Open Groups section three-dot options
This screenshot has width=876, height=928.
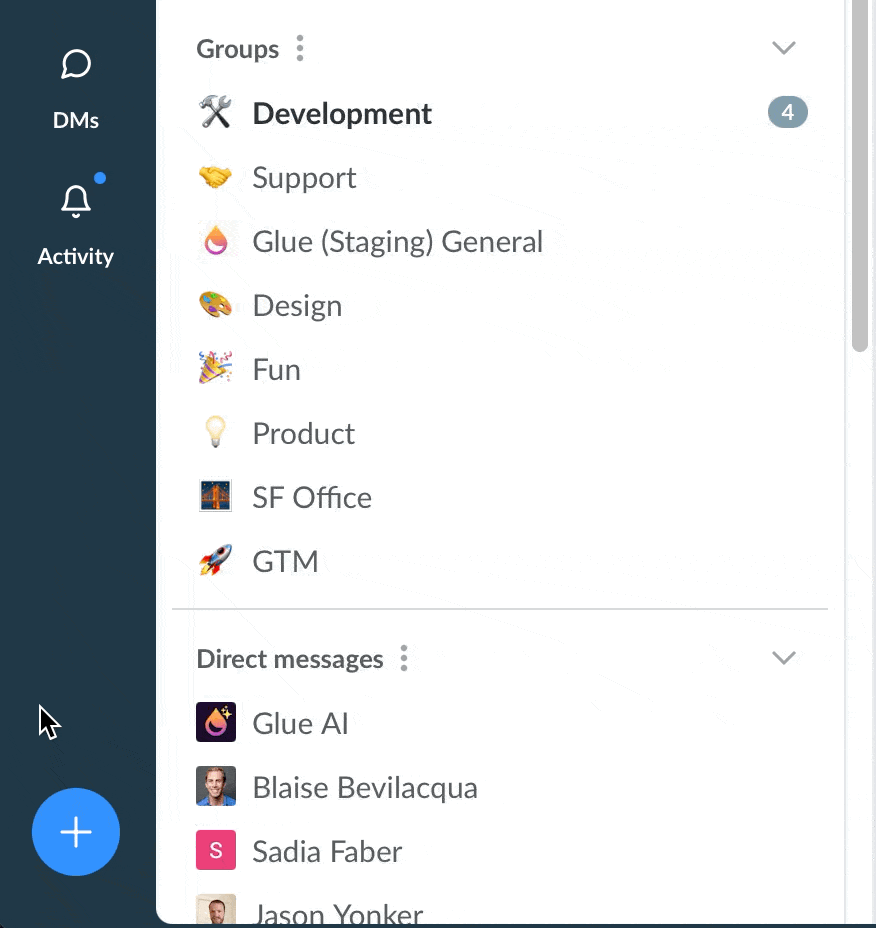tap(300, 48)
